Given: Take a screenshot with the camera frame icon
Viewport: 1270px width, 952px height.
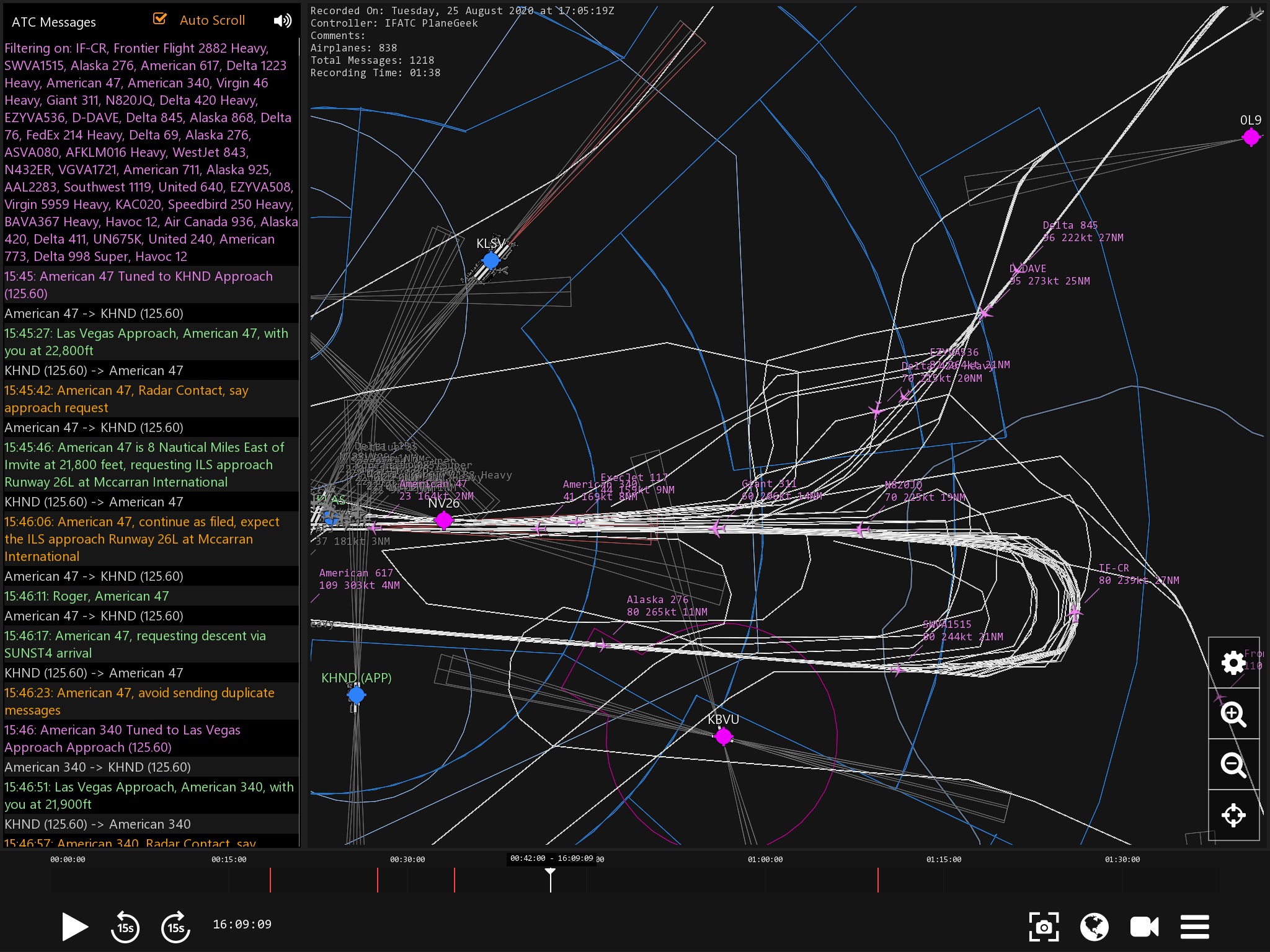Looking at the screenshot, I should (x=1044, y=927).
